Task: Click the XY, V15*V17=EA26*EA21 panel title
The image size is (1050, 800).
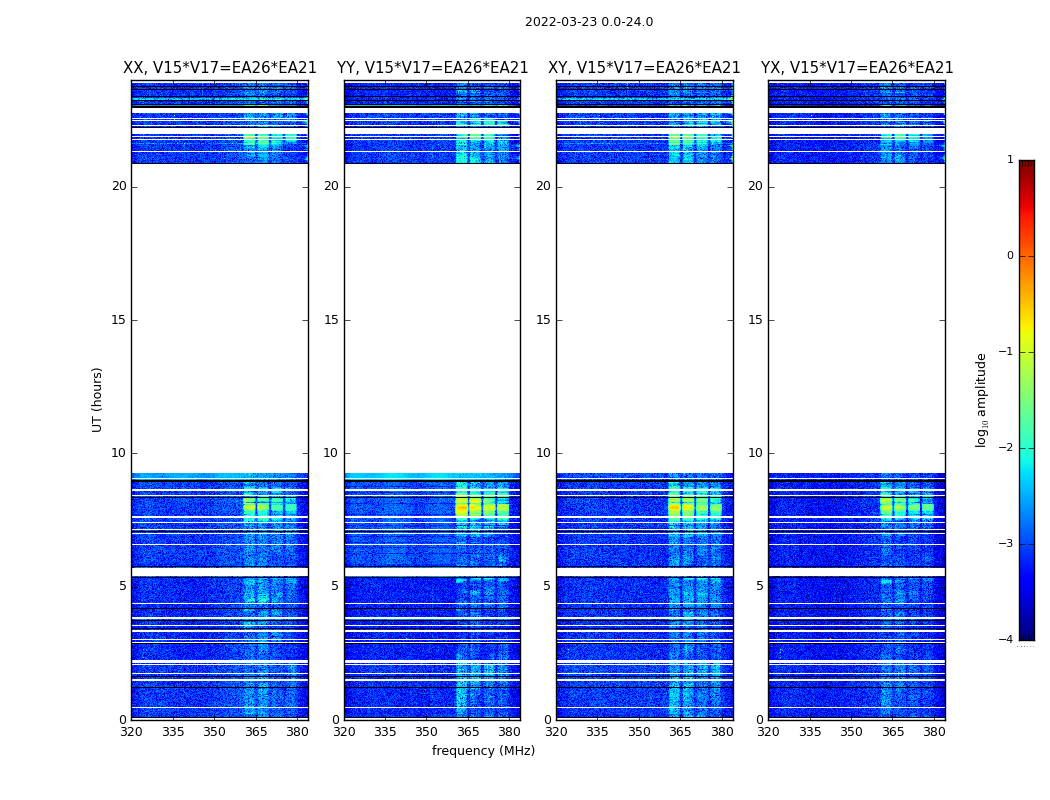Action: pos(644,68)
